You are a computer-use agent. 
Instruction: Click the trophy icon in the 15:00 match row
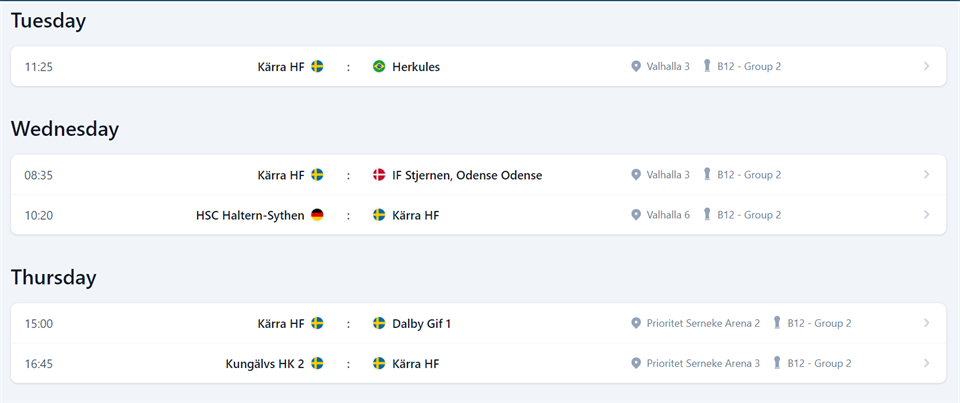pyautogui.click(x=777, y=324)
